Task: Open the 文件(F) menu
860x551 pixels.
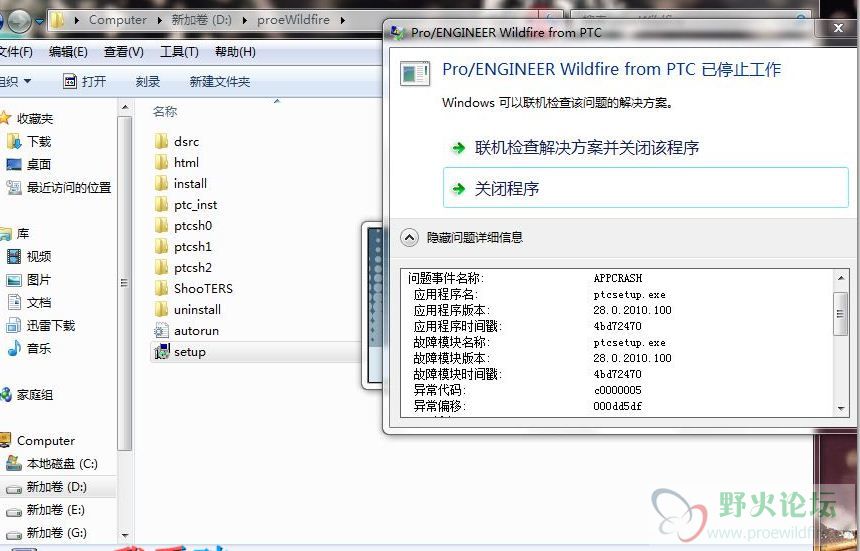Action: [15, 52]
